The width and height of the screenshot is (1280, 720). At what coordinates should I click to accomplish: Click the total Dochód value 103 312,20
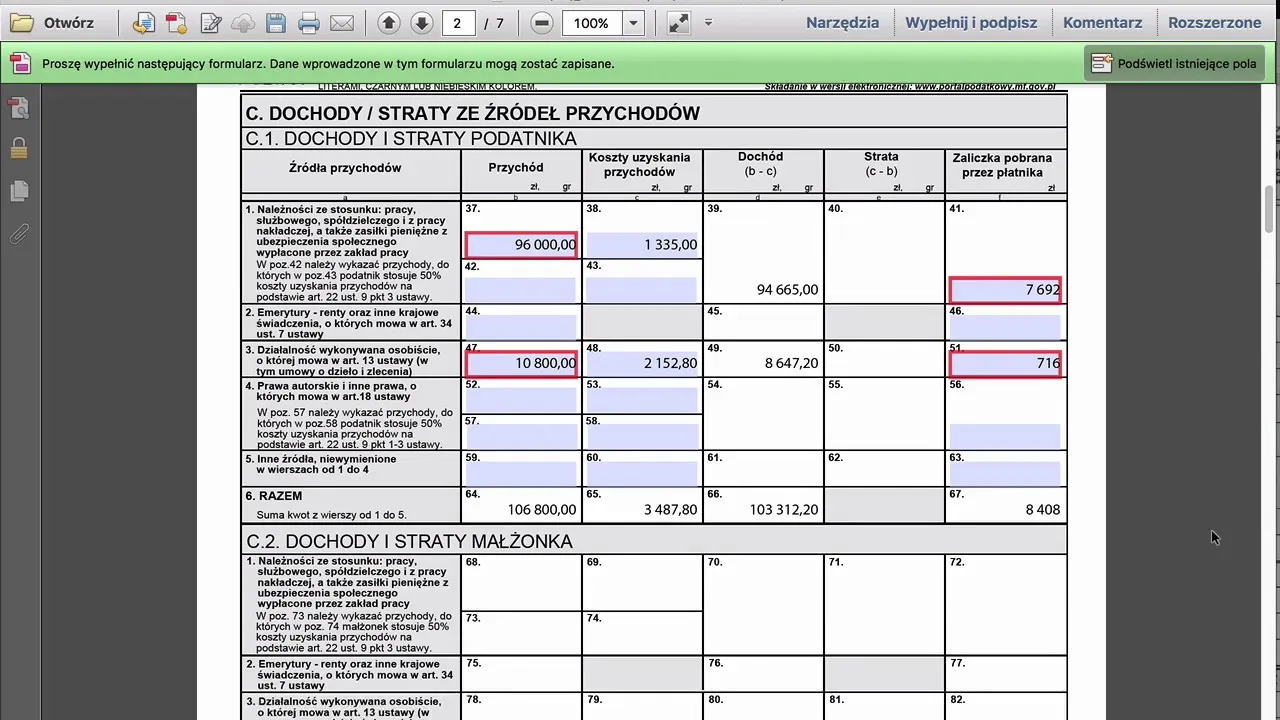point(784,510)
